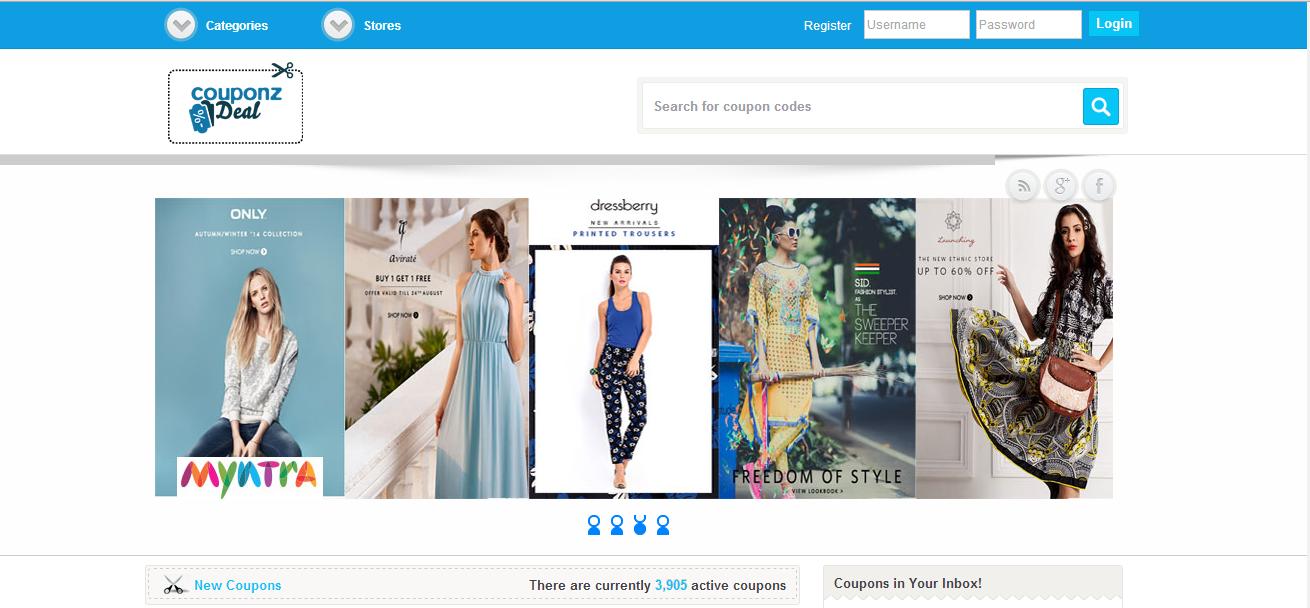1310x608 pixels.
Task: Open the Categories menu label
Action: tap(237, 26)
